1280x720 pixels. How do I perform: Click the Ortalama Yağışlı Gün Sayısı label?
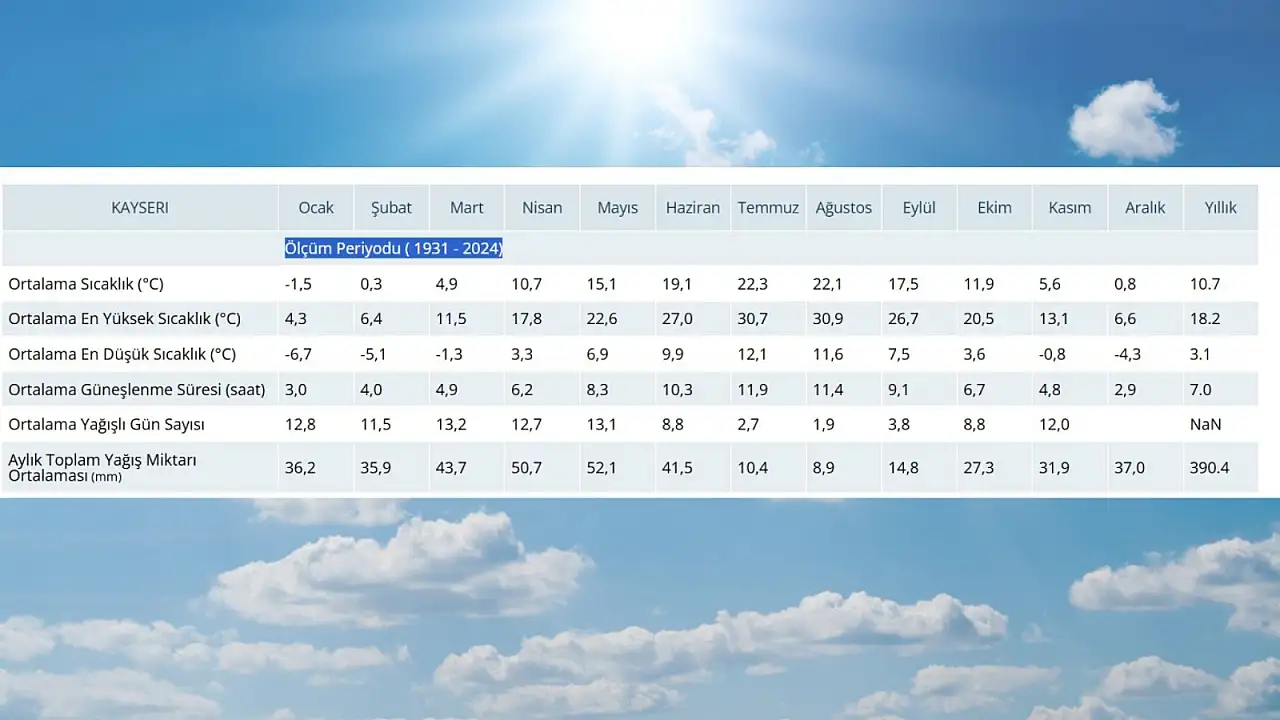pyautogui.click(x=106, y=424)
